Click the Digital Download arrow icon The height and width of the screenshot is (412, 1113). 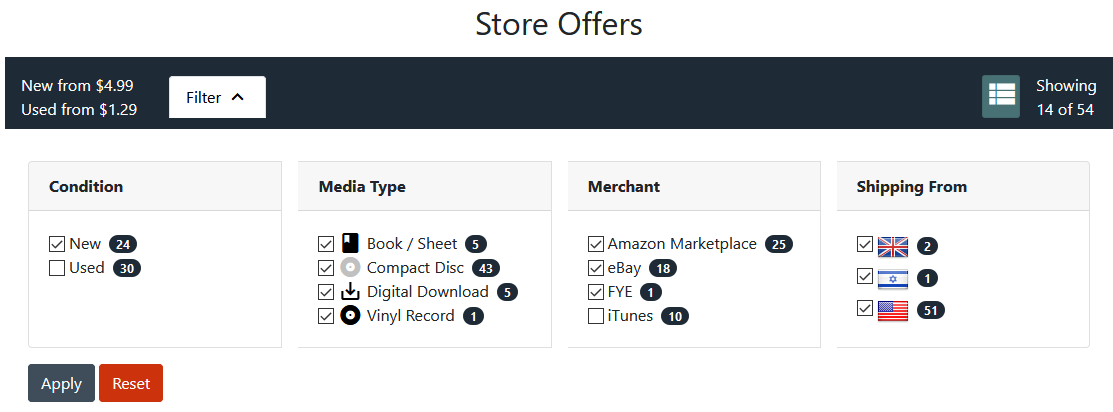click(x=350, y=292)
